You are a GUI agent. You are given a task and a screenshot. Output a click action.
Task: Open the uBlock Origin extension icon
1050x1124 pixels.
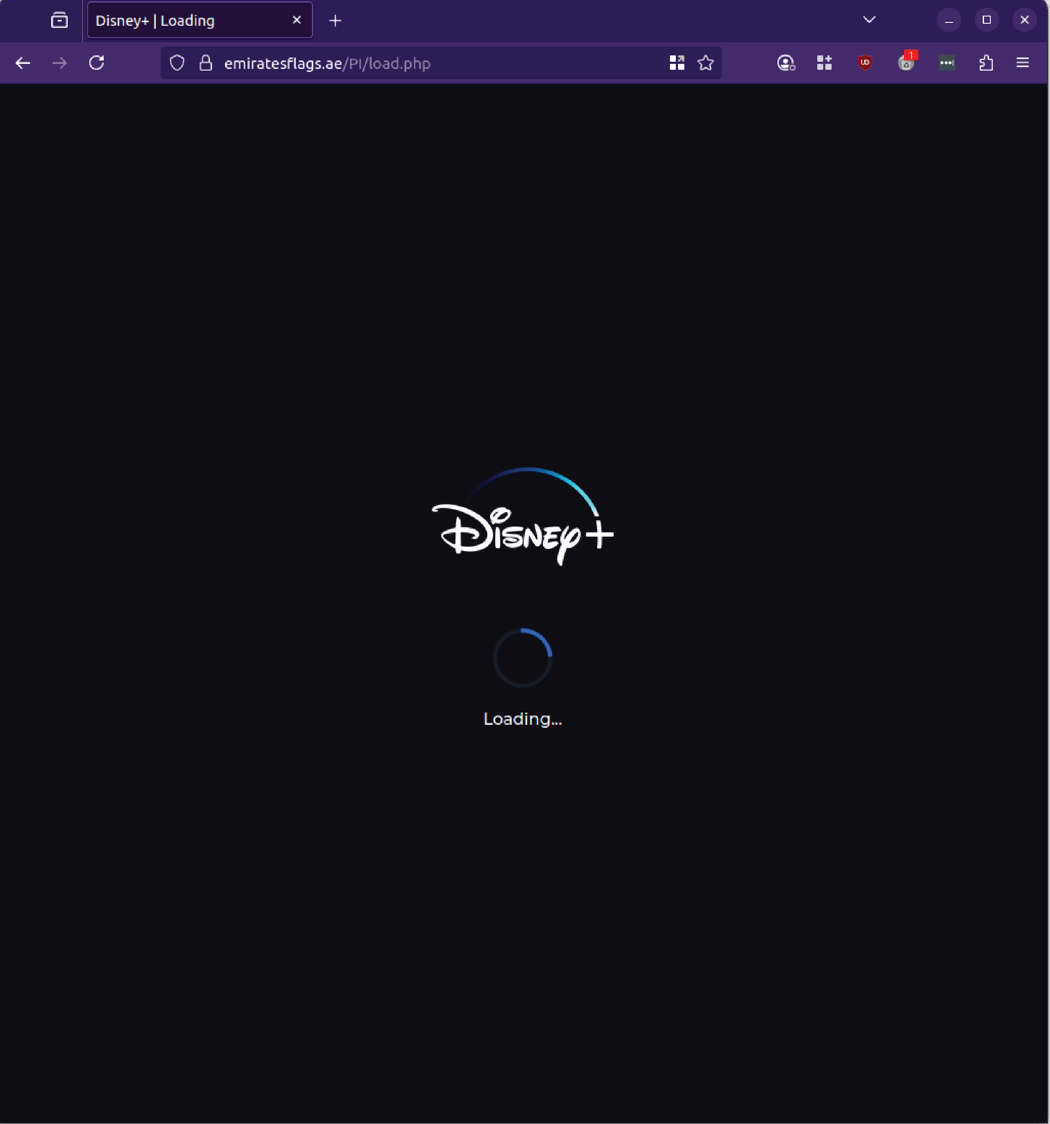tap(863, 62)
